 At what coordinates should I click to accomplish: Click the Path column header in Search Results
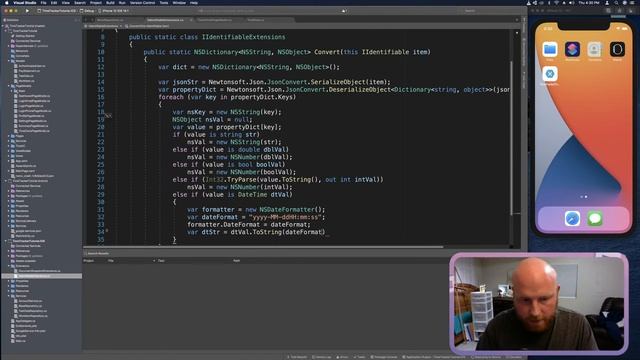click(x=236, y=260)
